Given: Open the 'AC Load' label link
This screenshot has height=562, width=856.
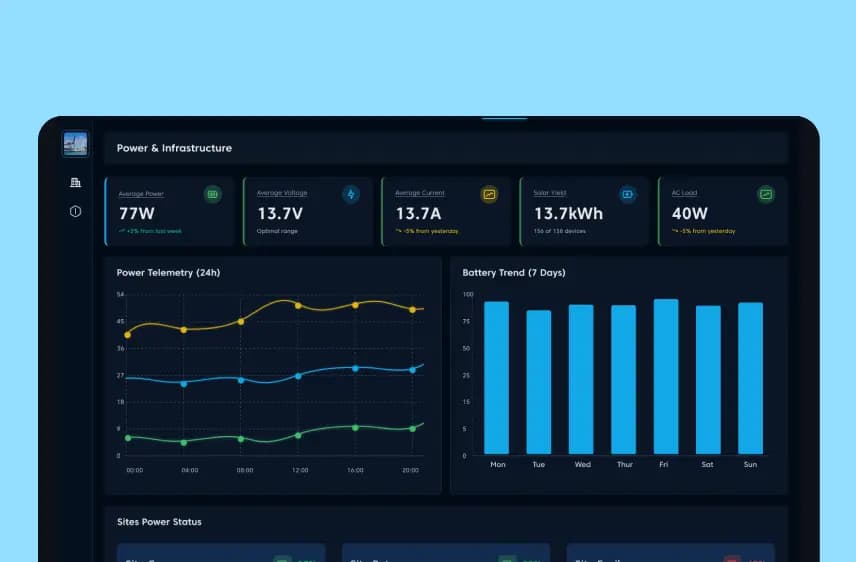Looking at the screenshot, I should (684, 193).
